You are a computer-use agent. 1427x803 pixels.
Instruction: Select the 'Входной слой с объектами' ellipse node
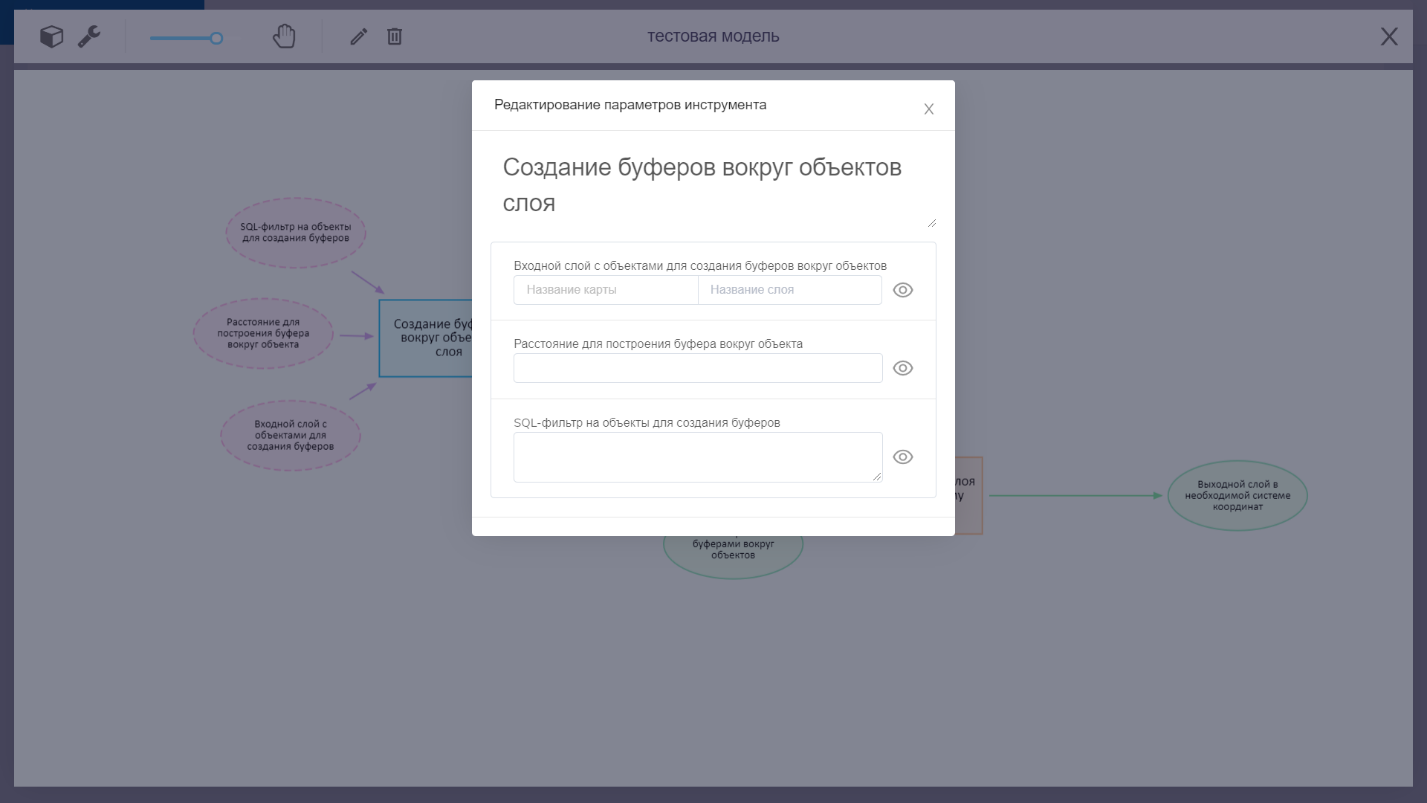[x=290, y=435]
